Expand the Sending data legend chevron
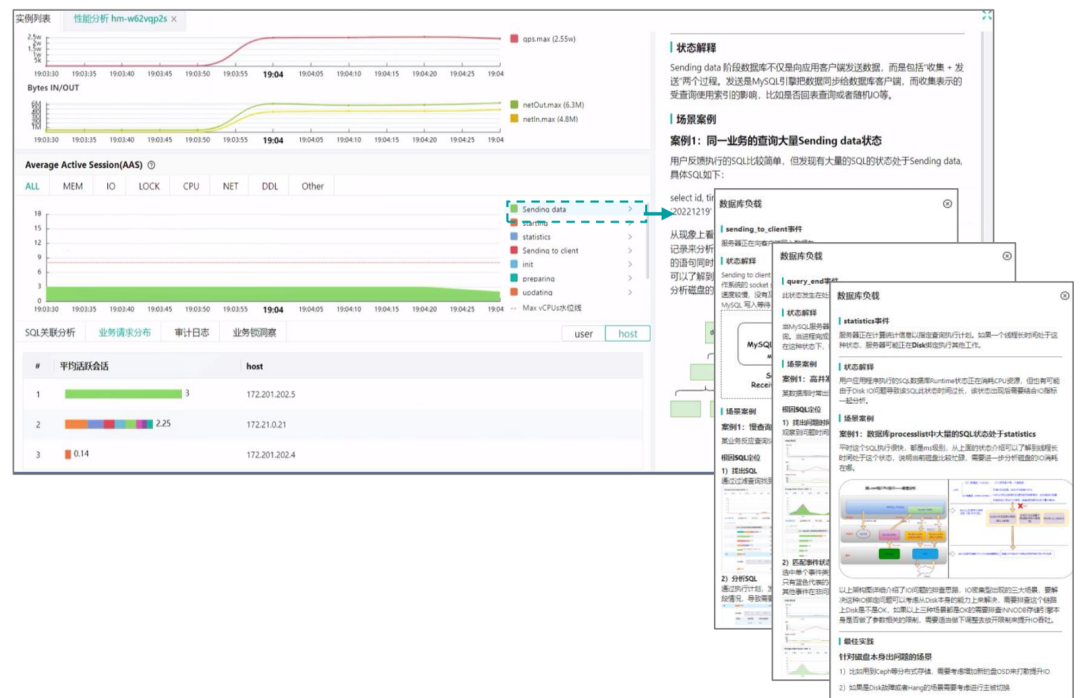 630,209
